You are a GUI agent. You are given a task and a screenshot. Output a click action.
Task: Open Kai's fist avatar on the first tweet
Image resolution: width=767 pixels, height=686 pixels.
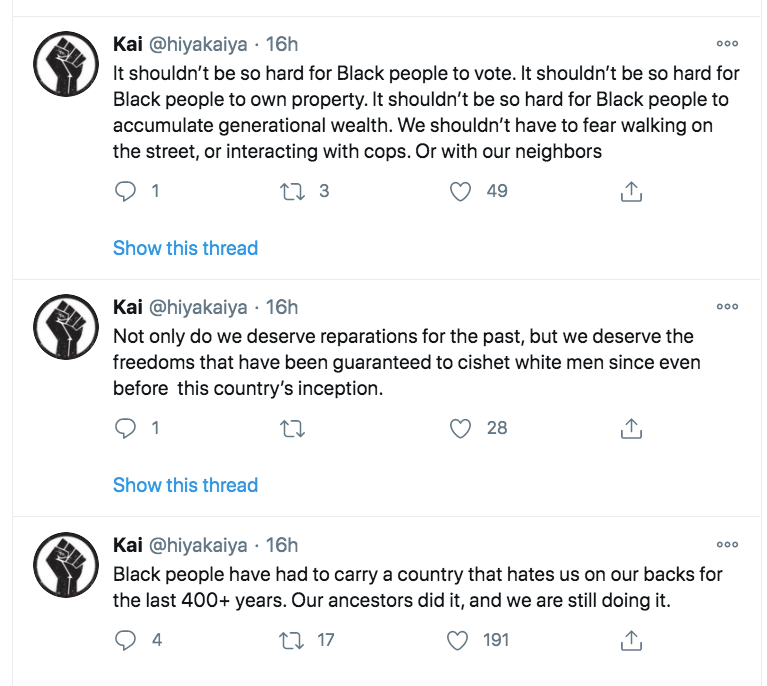coord(64,65)
